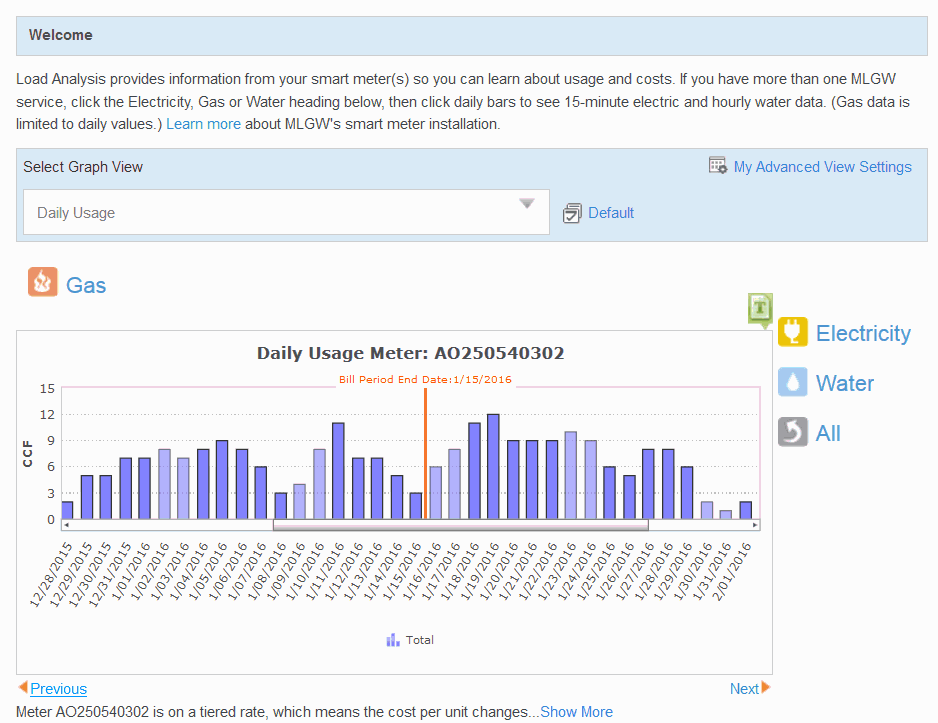This screenshot has height=723, width=938.
Task: Click the yellow Electricity plug icon
Action: coord(793,332)
